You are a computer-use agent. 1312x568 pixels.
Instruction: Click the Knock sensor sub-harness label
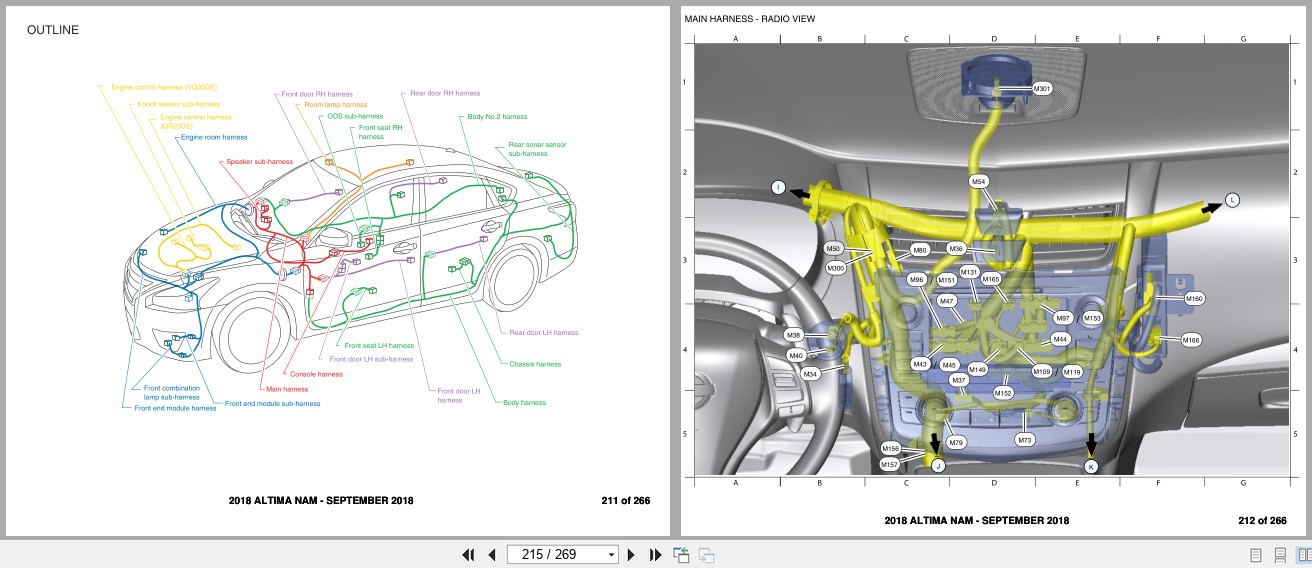point(178,104)
